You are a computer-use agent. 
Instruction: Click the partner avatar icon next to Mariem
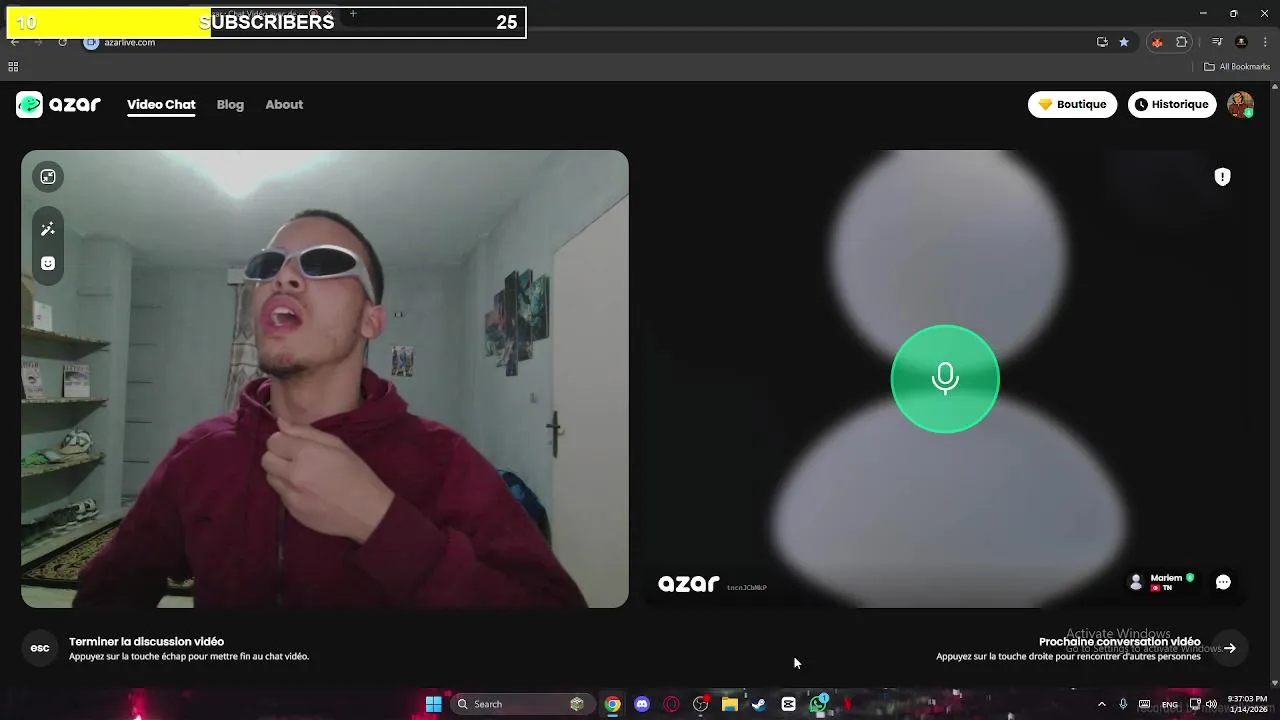(1135, 582)
